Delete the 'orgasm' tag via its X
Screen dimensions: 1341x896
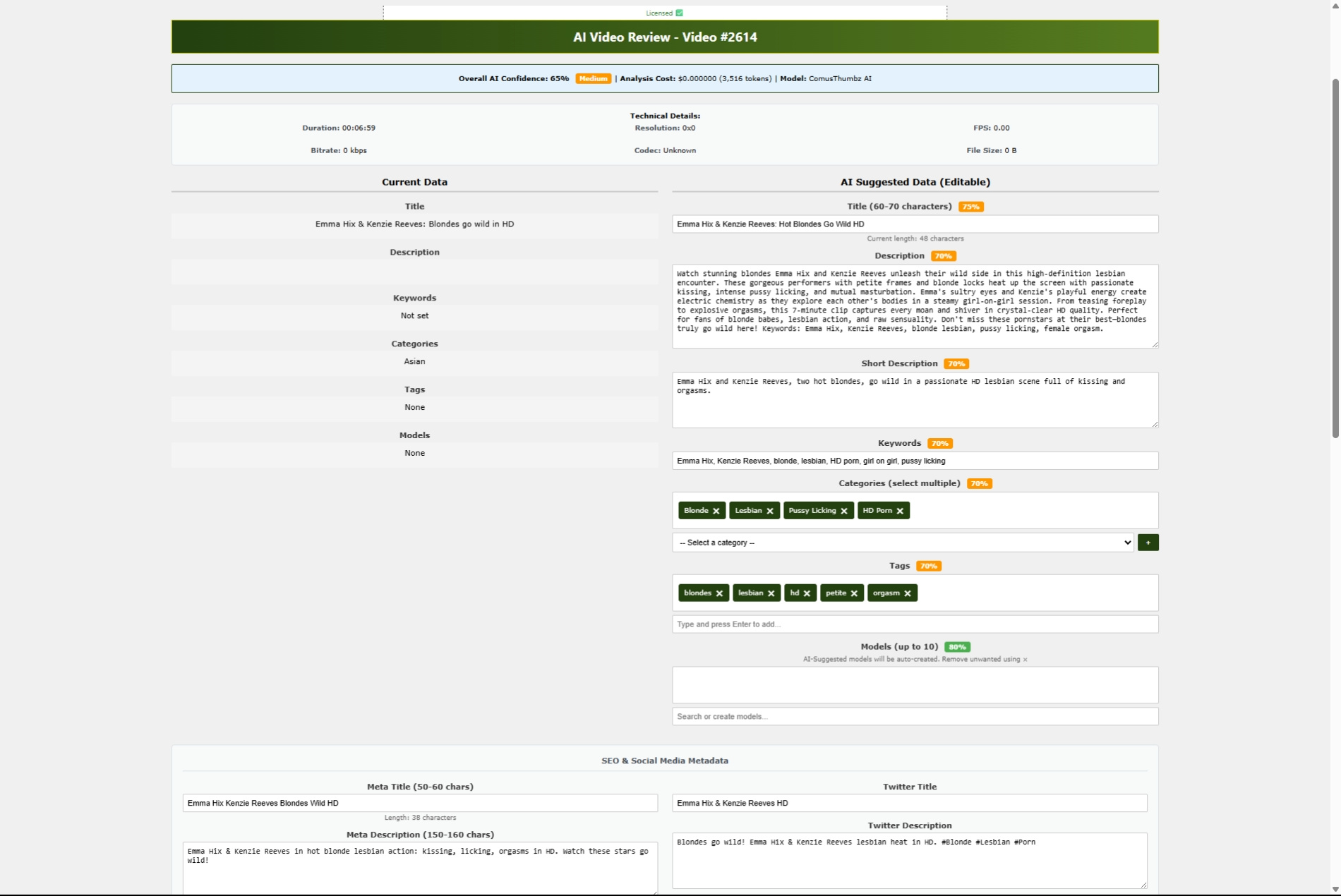click(x=908, y=593)
